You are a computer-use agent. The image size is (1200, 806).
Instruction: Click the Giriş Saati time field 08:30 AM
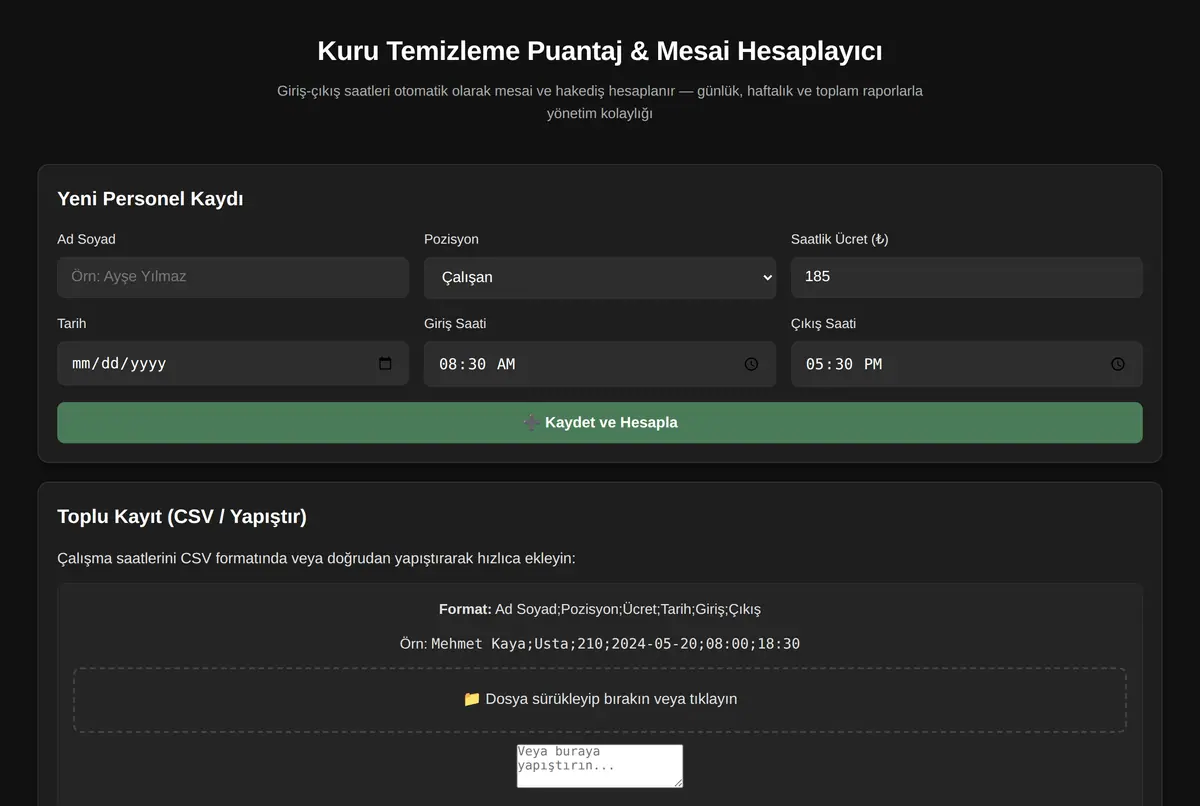(600, 364)
